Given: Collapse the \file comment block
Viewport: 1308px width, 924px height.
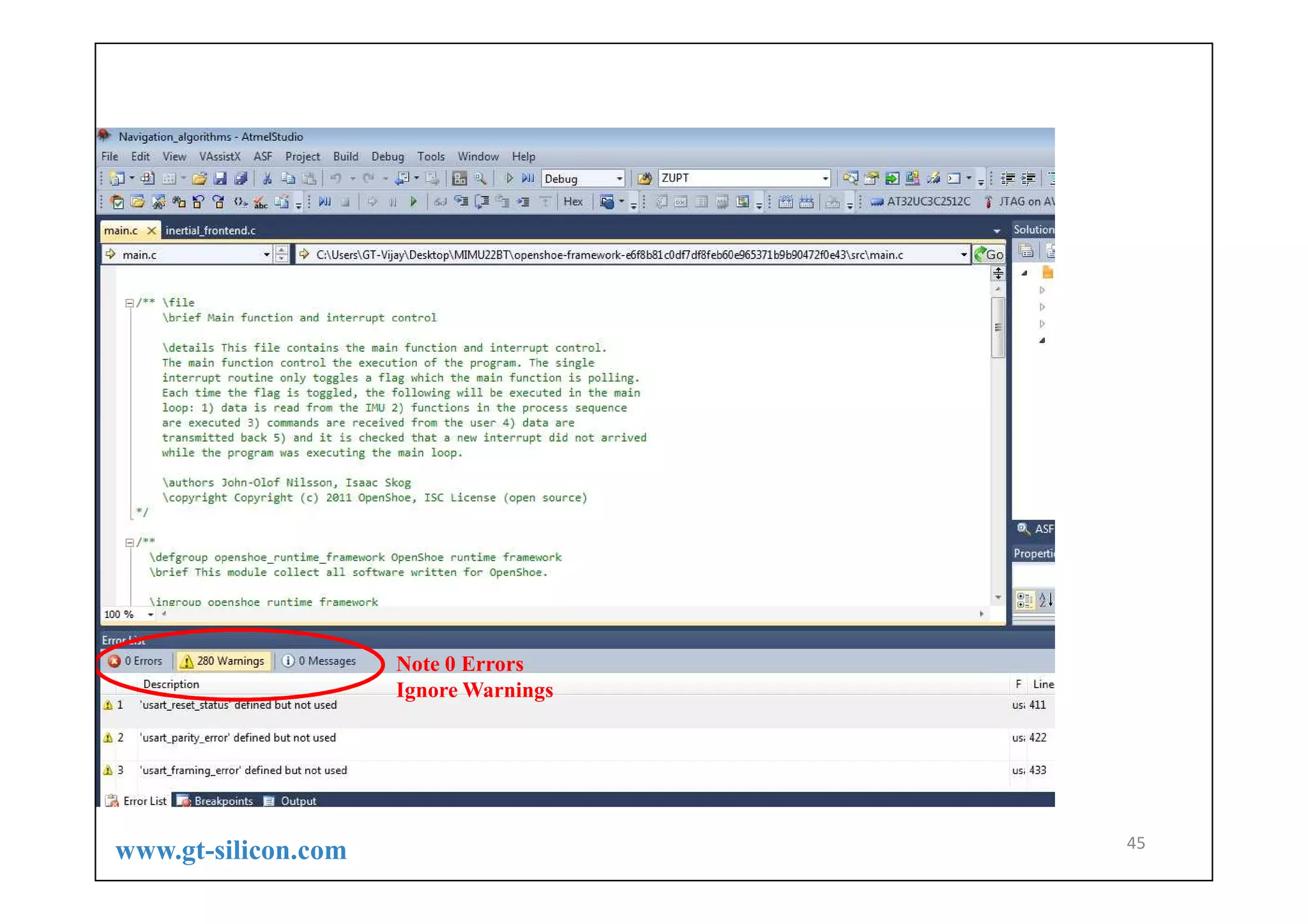Looking at the screenshot, I should click(x=130, y=303).
